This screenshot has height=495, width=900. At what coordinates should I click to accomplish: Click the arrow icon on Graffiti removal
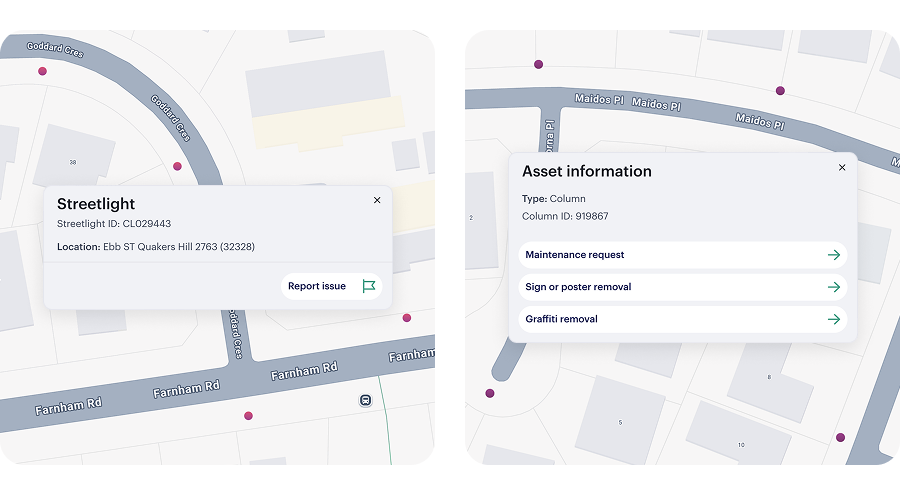(x=834, y=319)
